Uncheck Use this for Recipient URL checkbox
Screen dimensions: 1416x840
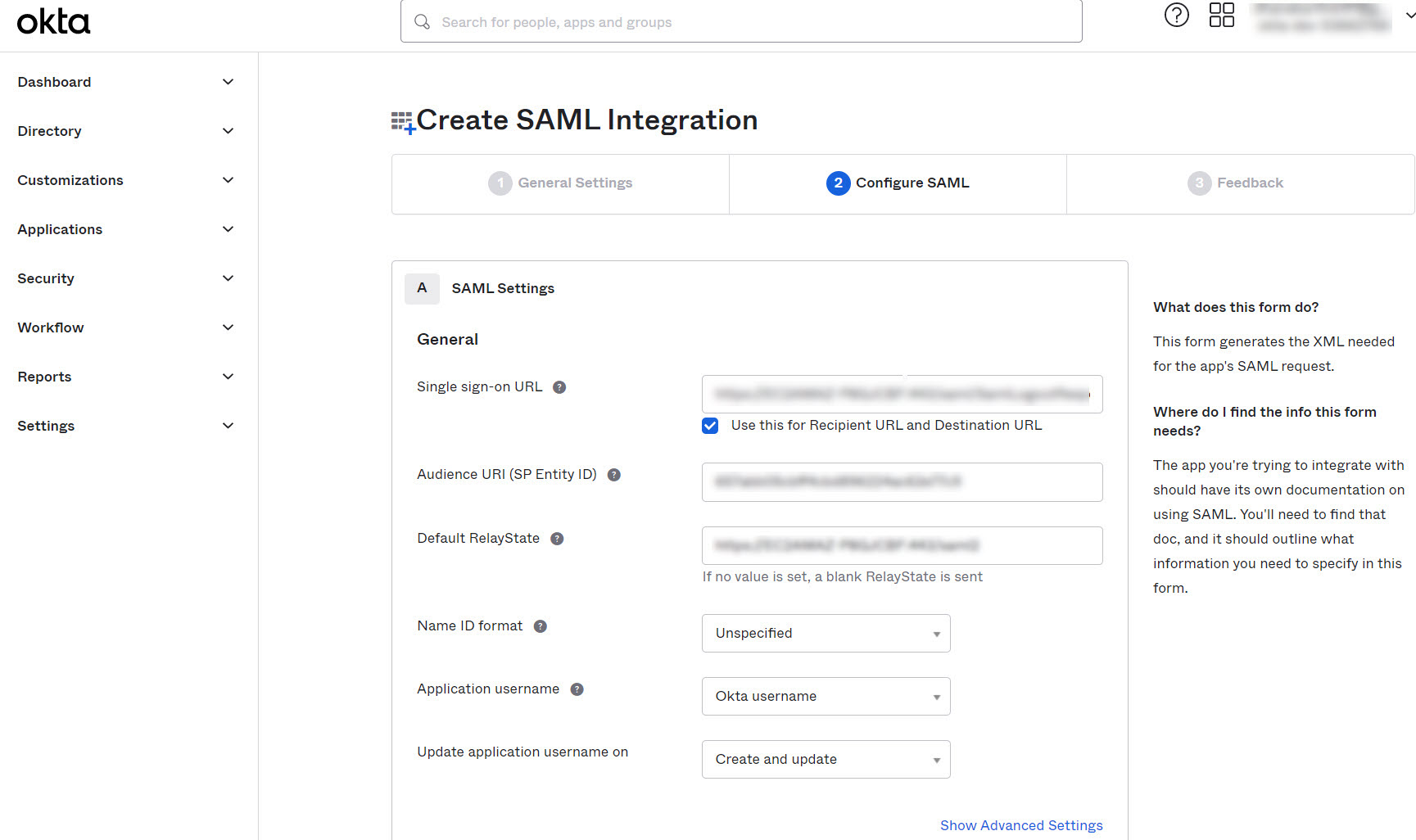point(710,426)
